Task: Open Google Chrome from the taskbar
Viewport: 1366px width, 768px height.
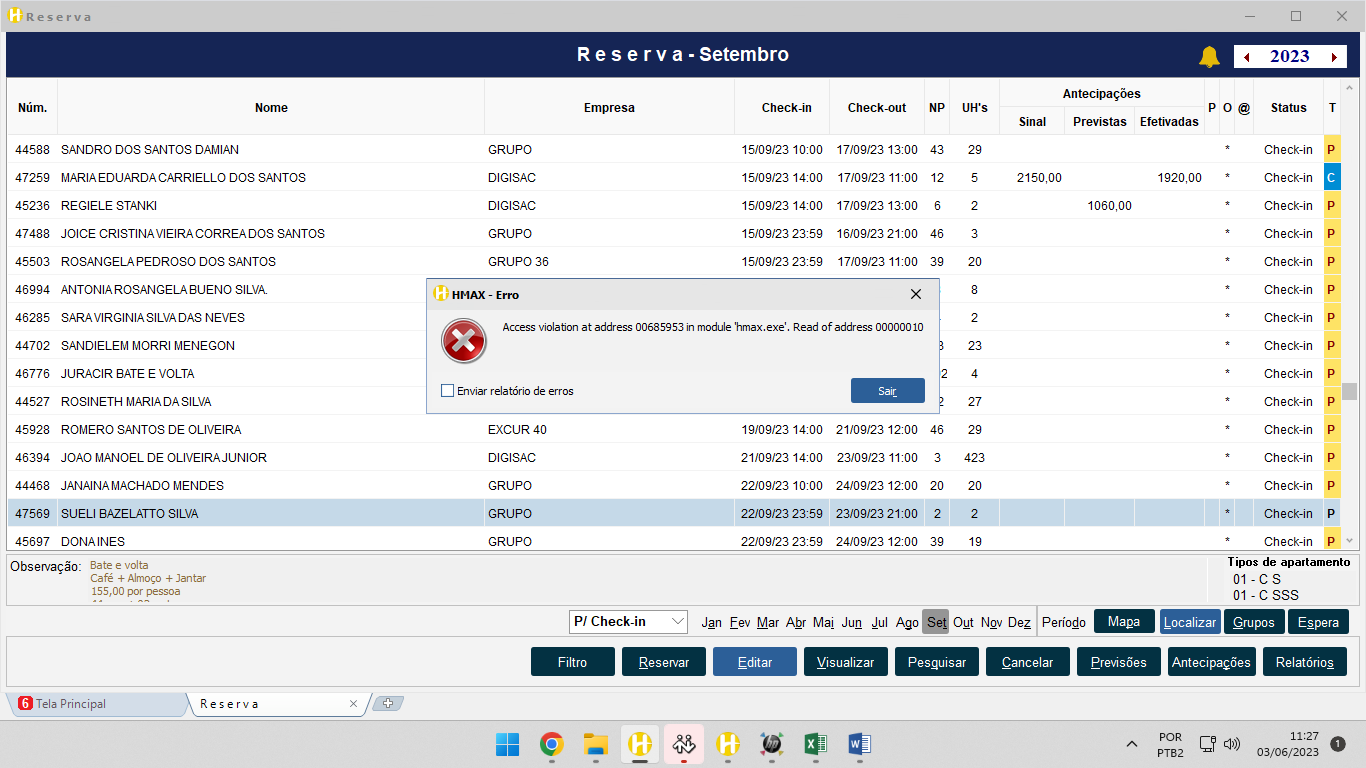Action: coord(551,744)
